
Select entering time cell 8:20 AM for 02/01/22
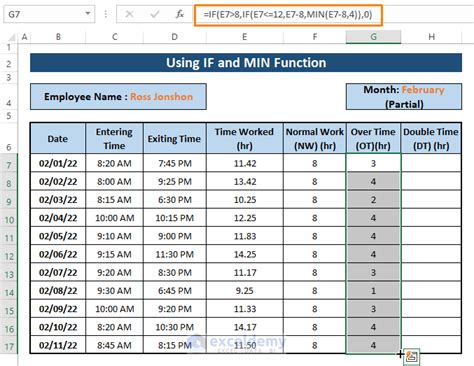(115, 163)
